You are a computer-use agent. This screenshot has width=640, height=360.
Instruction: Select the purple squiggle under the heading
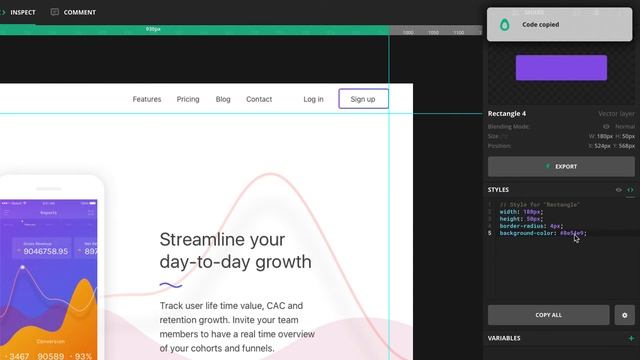(171, 285)
